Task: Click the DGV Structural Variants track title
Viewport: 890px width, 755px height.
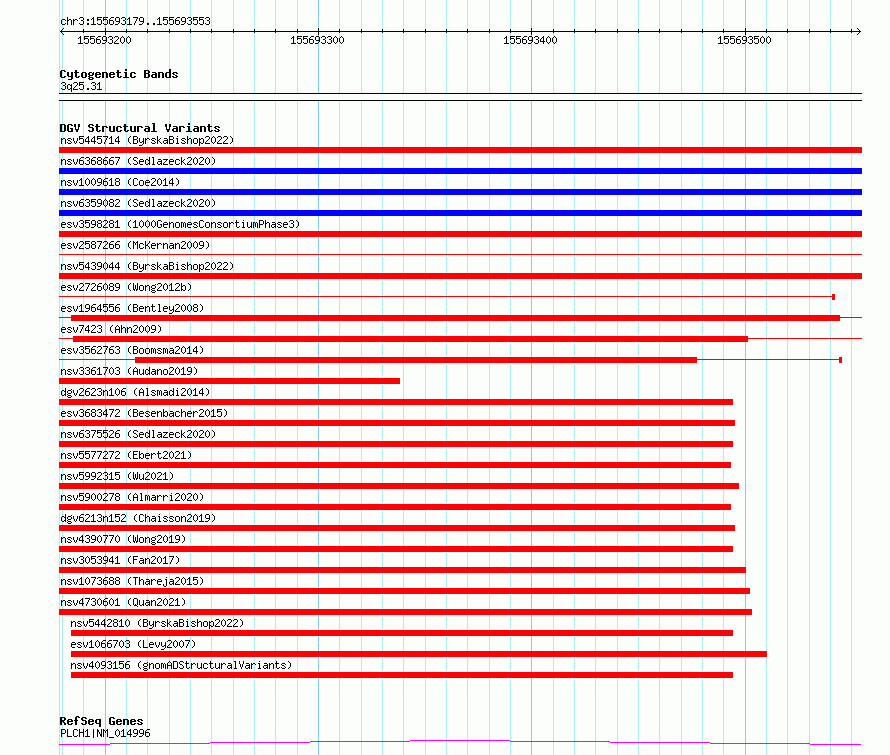Action: tap(140, 128)
